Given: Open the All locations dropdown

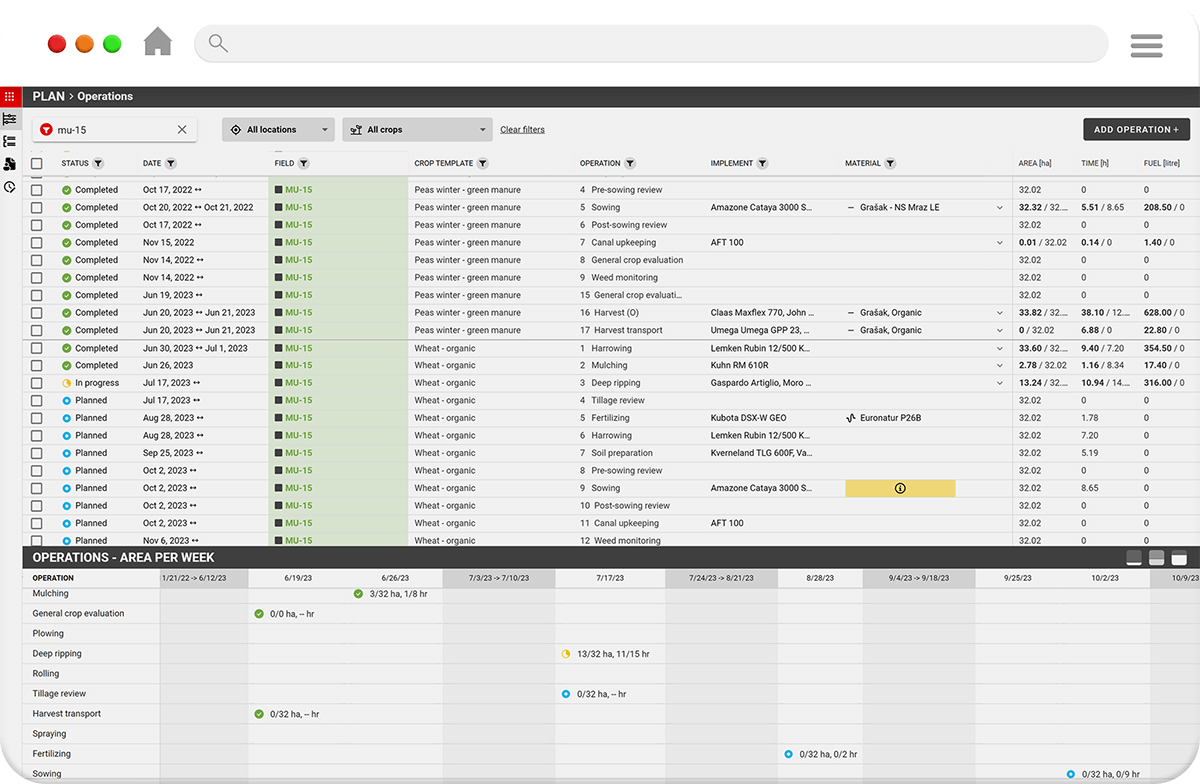Looking at the screenshot, I should click(x=278, y=130).
